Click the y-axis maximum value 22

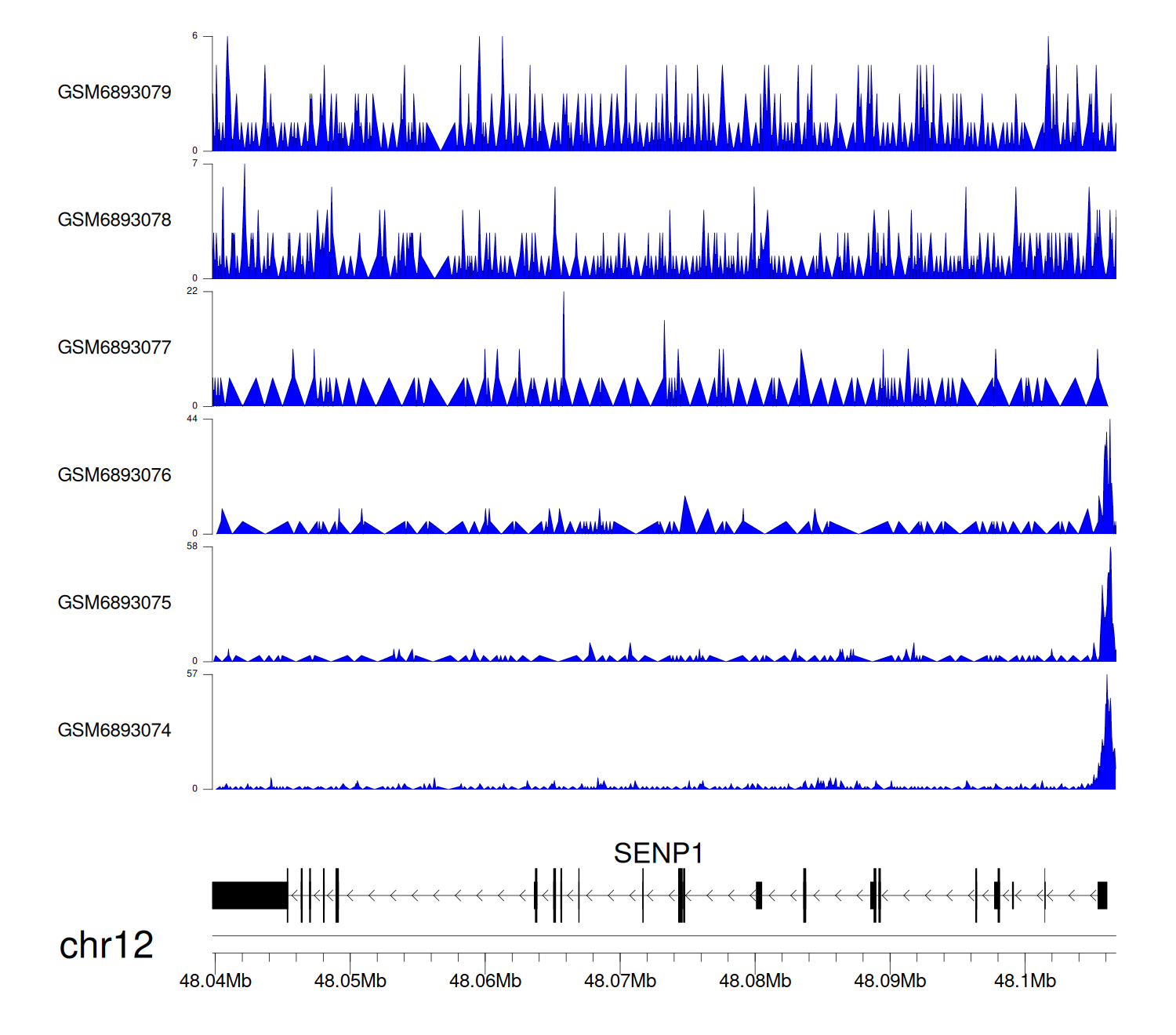point(192,291)
